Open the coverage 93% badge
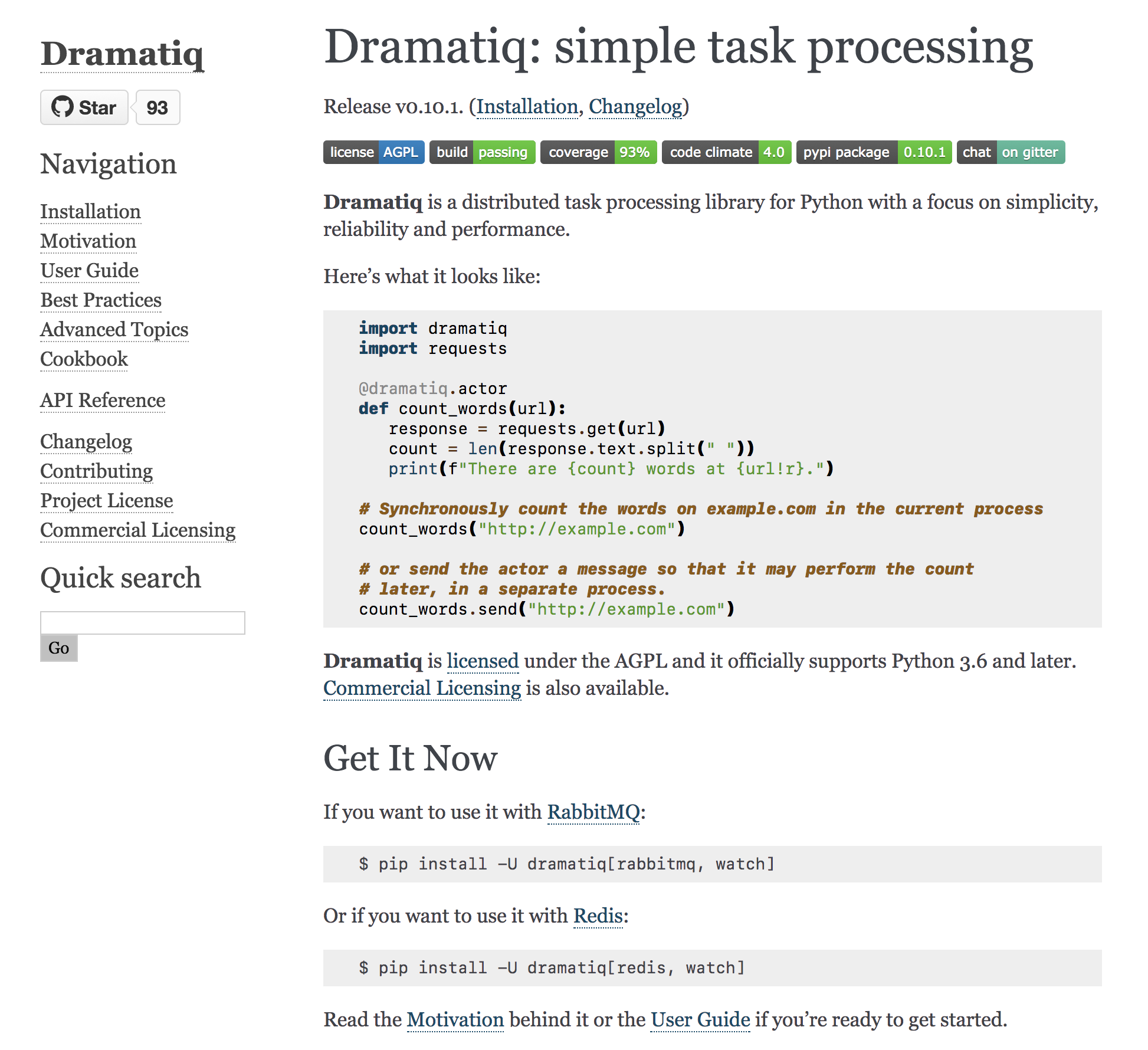Viewport: 1148px width, 1050px height. [598, 152]
